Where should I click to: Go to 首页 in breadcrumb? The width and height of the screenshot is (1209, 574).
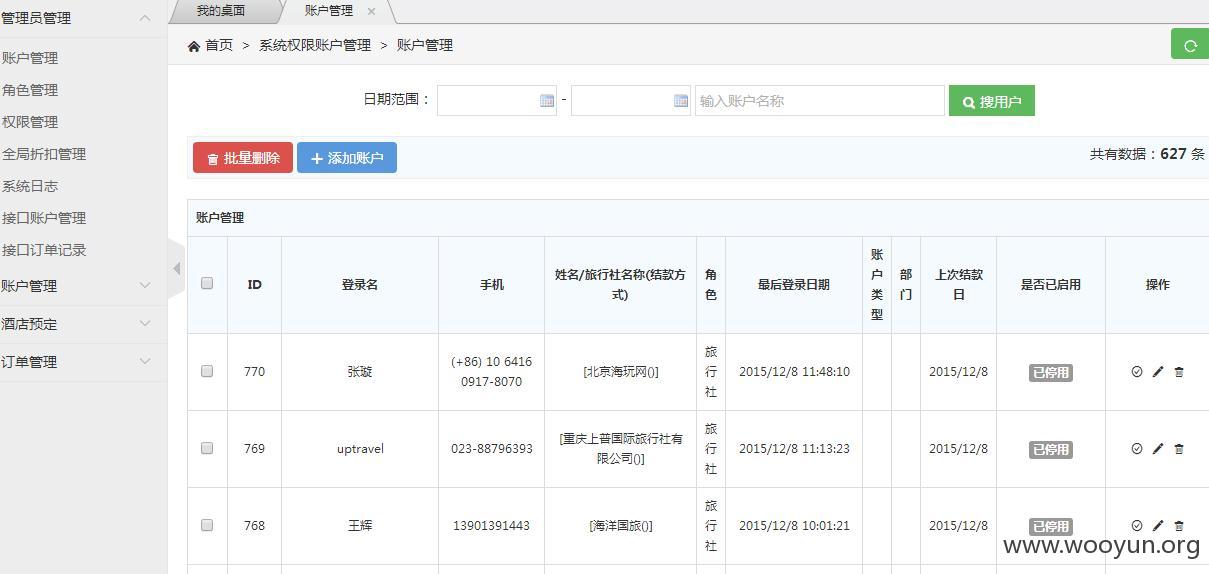219,45
